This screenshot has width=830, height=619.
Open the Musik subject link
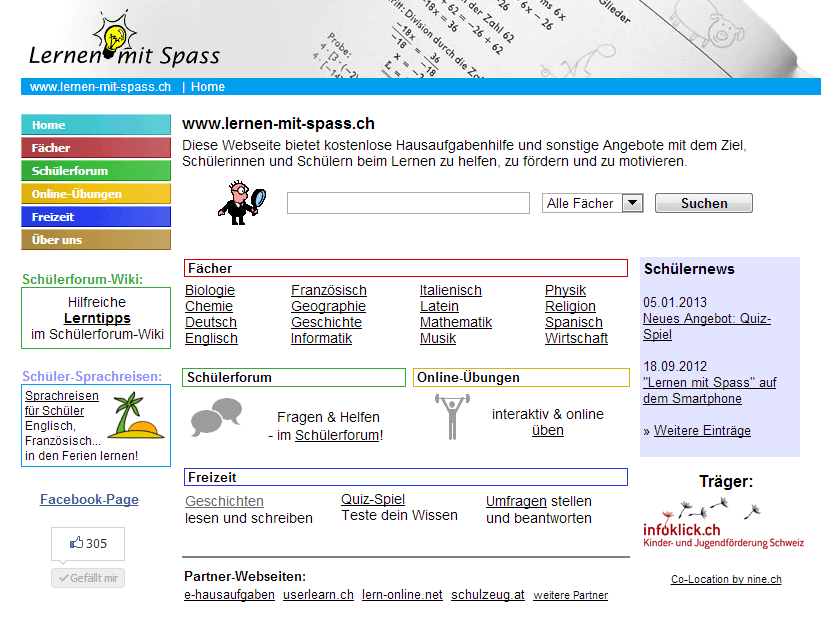click(x=438, y=338)
